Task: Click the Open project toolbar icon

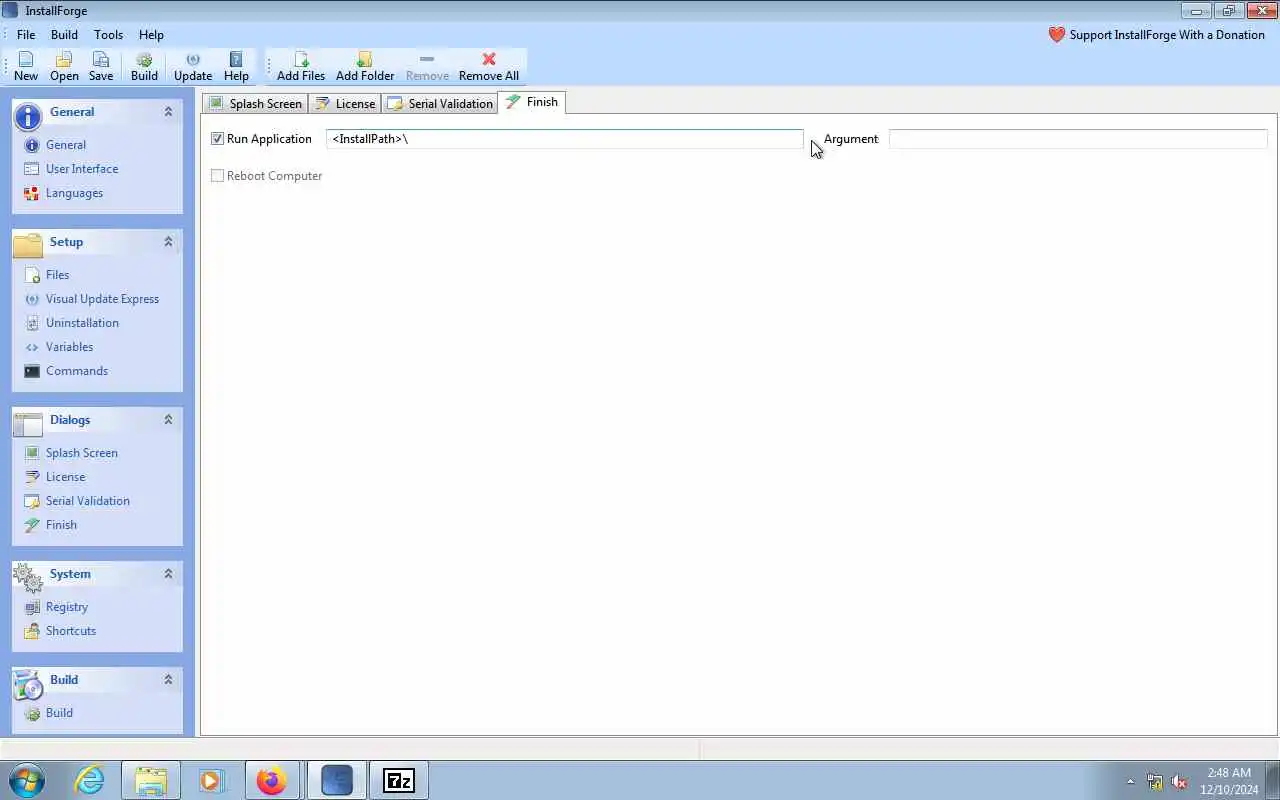Action: [64, 67]
